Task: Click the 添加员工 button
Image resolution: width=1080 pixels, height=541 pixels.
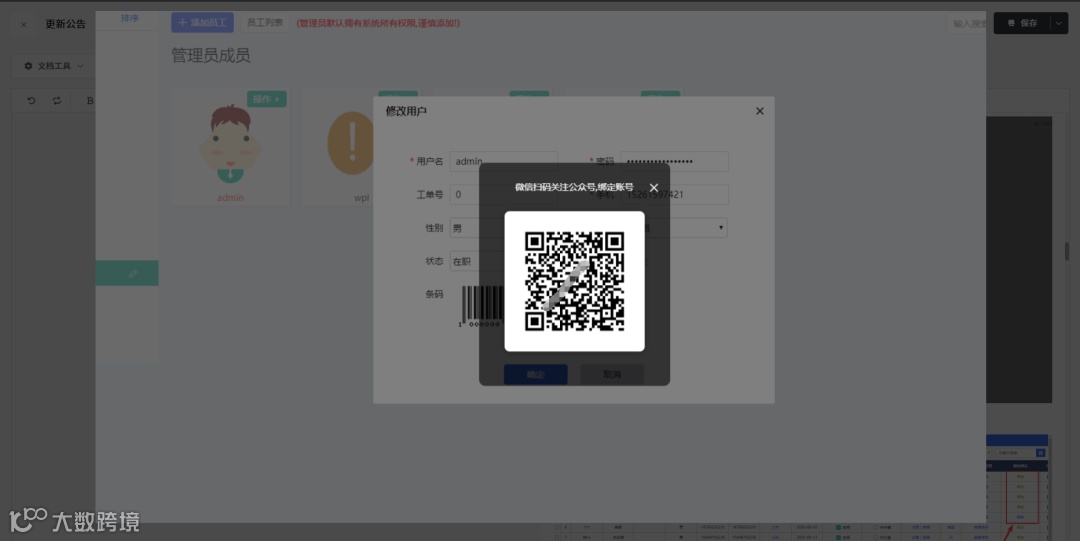Action: click(202, 23)
